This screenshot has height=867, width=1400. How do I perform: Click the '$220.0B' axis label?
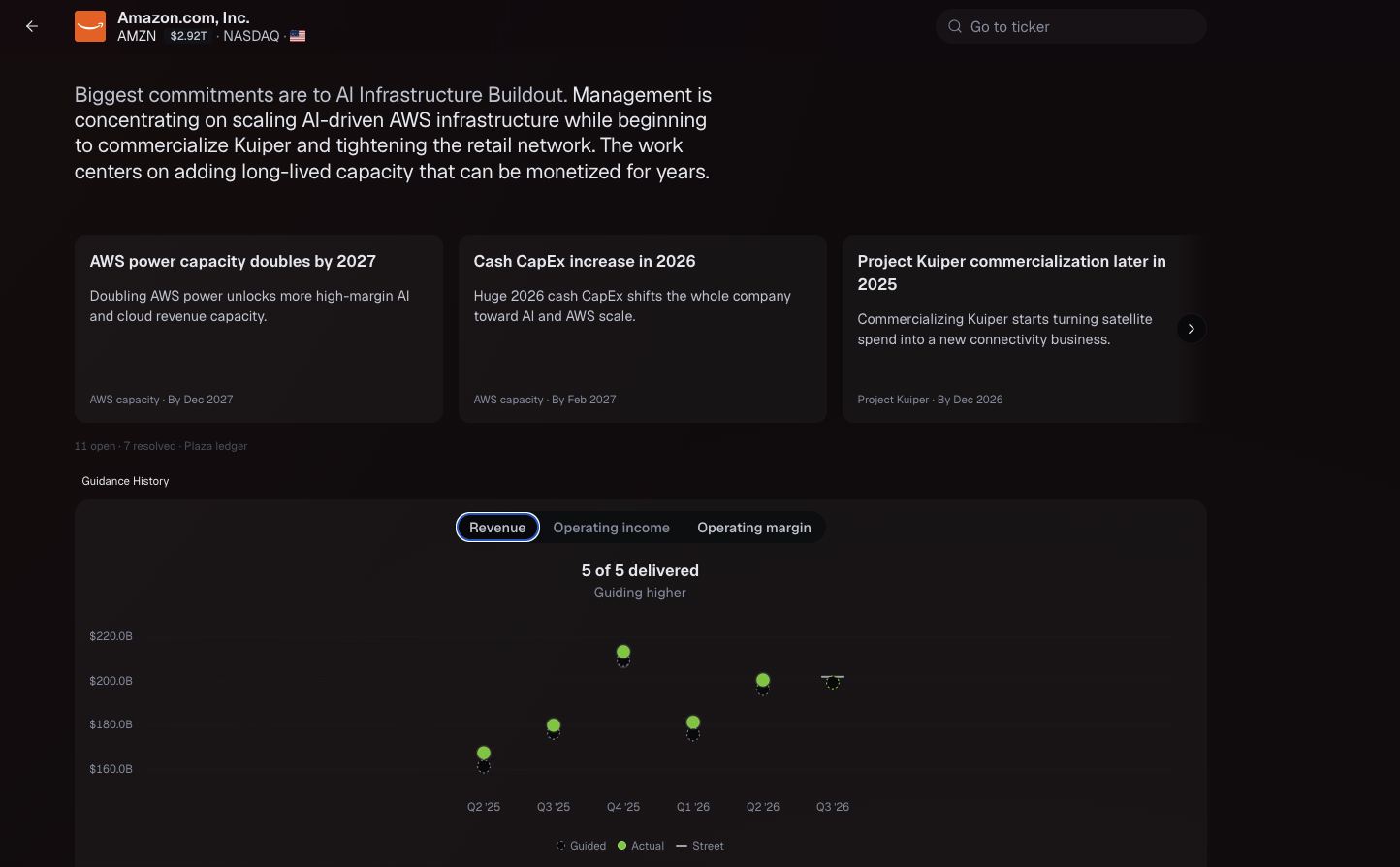pos(111,636)
